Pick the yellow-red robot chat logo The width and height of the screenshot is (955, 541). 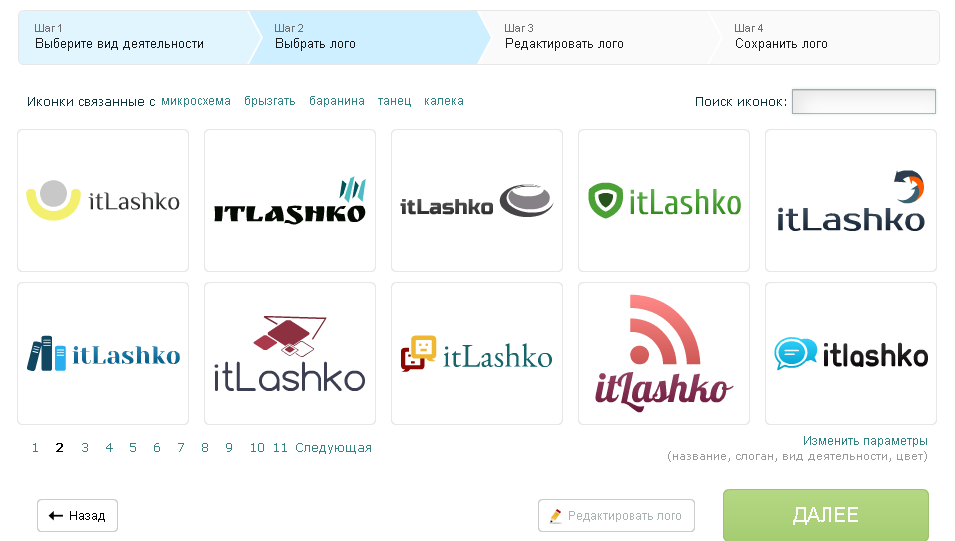[x=477, y=353]
